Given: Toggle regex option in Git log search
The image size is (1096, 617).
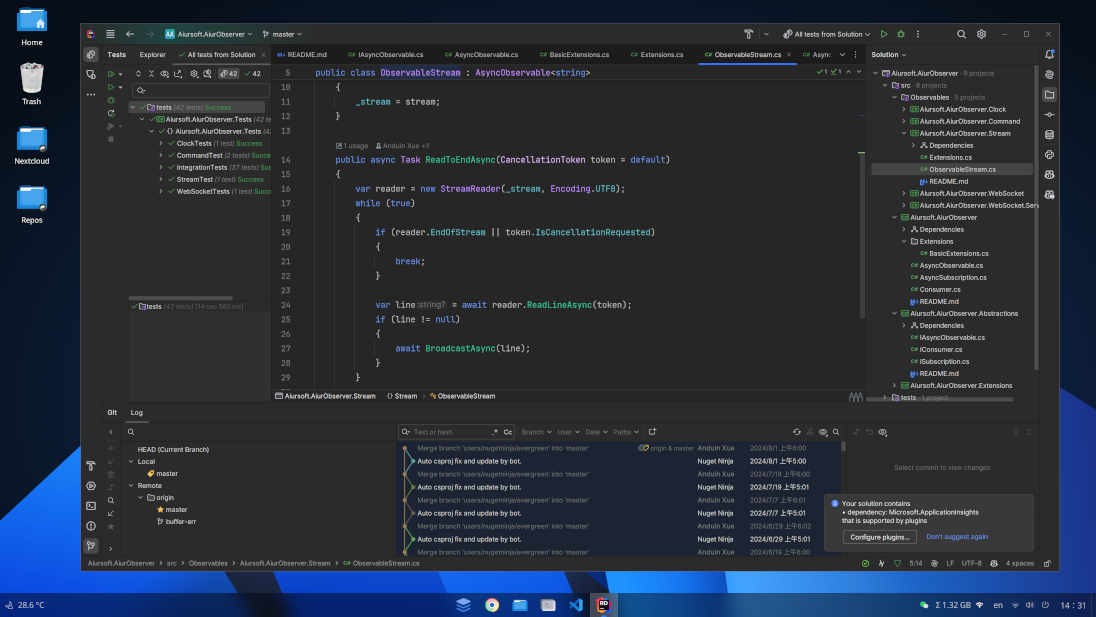Looking at the screenshot, I should [x=496, y=432].
